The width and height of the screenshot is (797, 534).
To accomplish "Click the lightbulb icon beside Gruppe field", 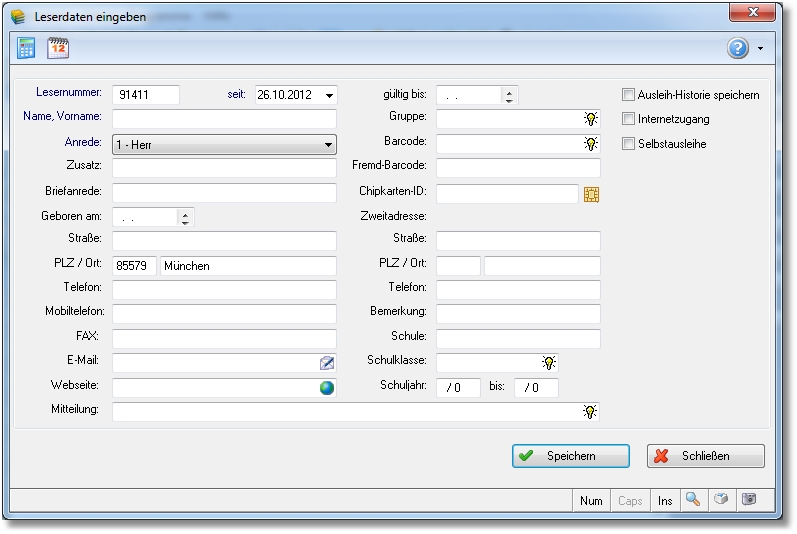I will click(591, 119).
